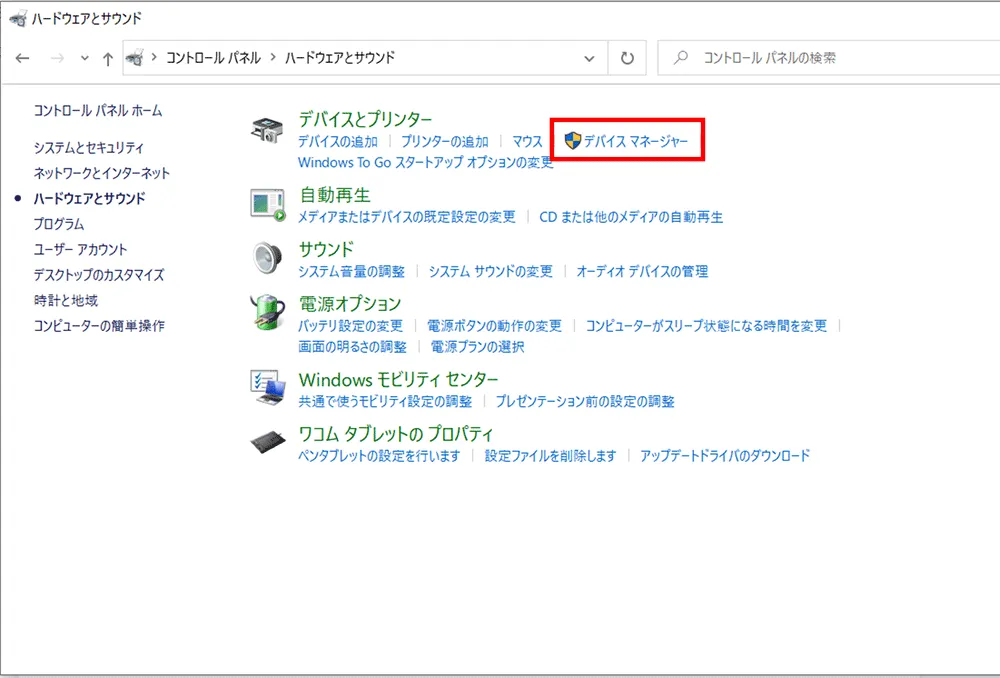Screen dimensions: 1000x678
Task: Click the address bar Control Panel icon
Action: click(x=135, y=58)
